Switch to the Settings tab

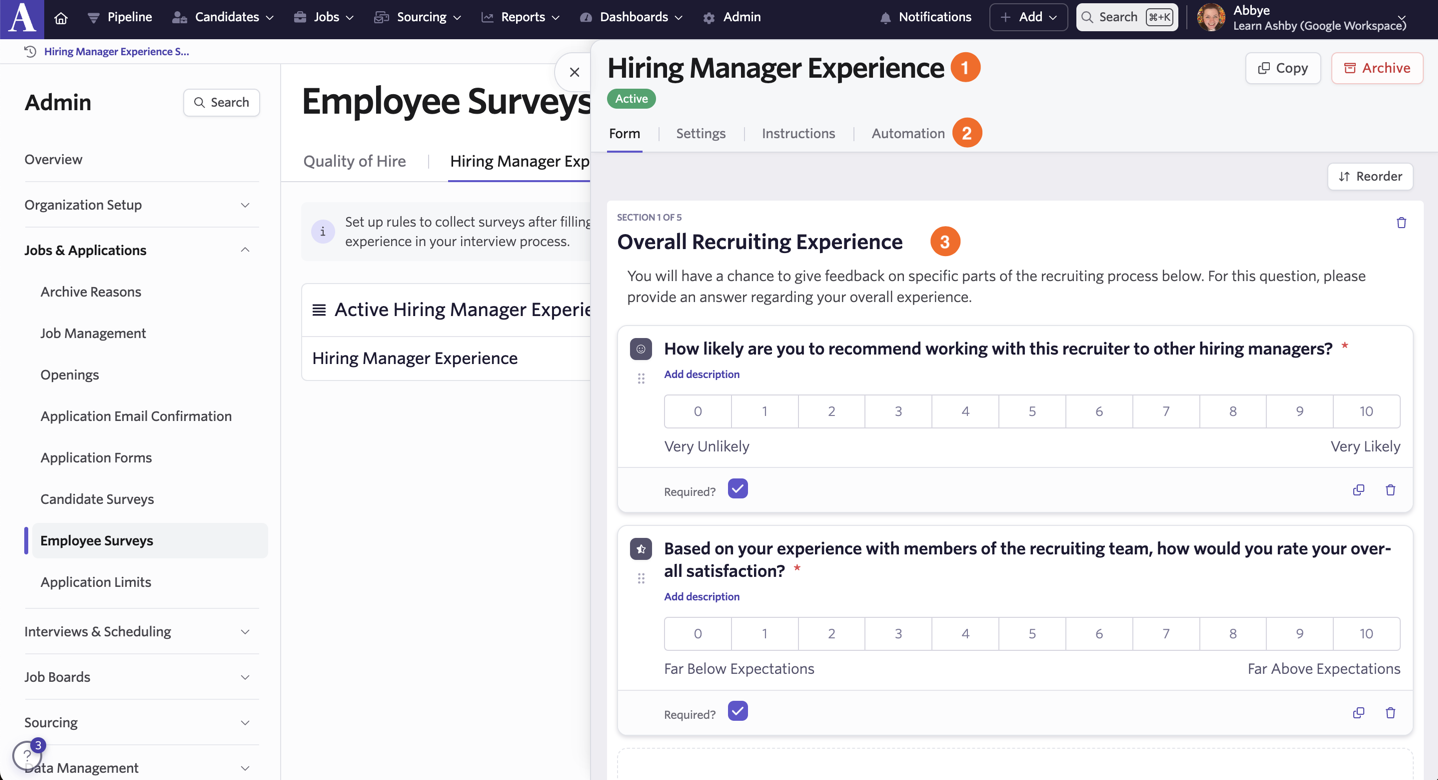(700, 133)
